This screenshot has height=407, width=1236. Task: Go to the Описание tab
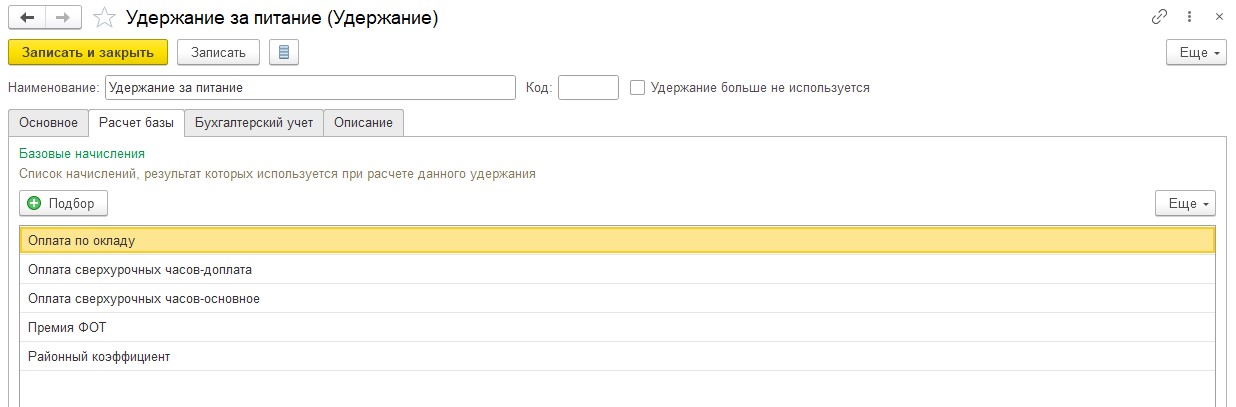click(x=363, y=123)
